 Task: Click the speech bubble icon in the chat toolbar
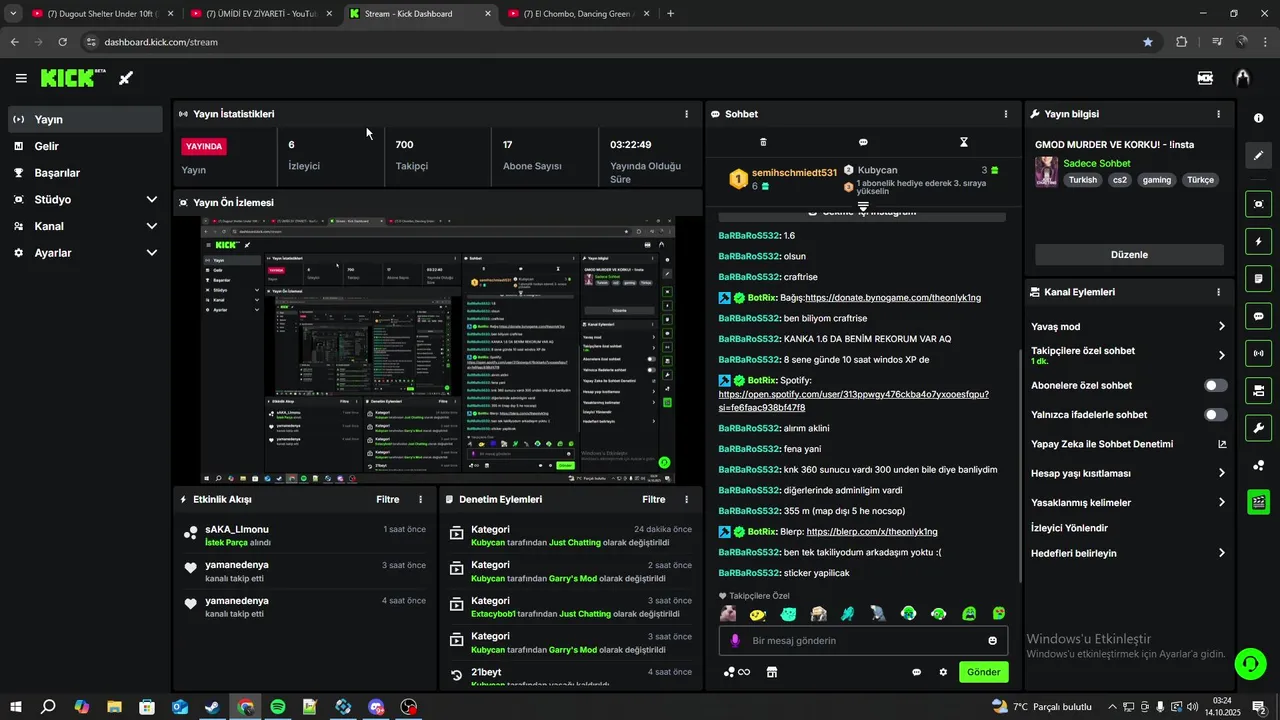coord(863,142)
